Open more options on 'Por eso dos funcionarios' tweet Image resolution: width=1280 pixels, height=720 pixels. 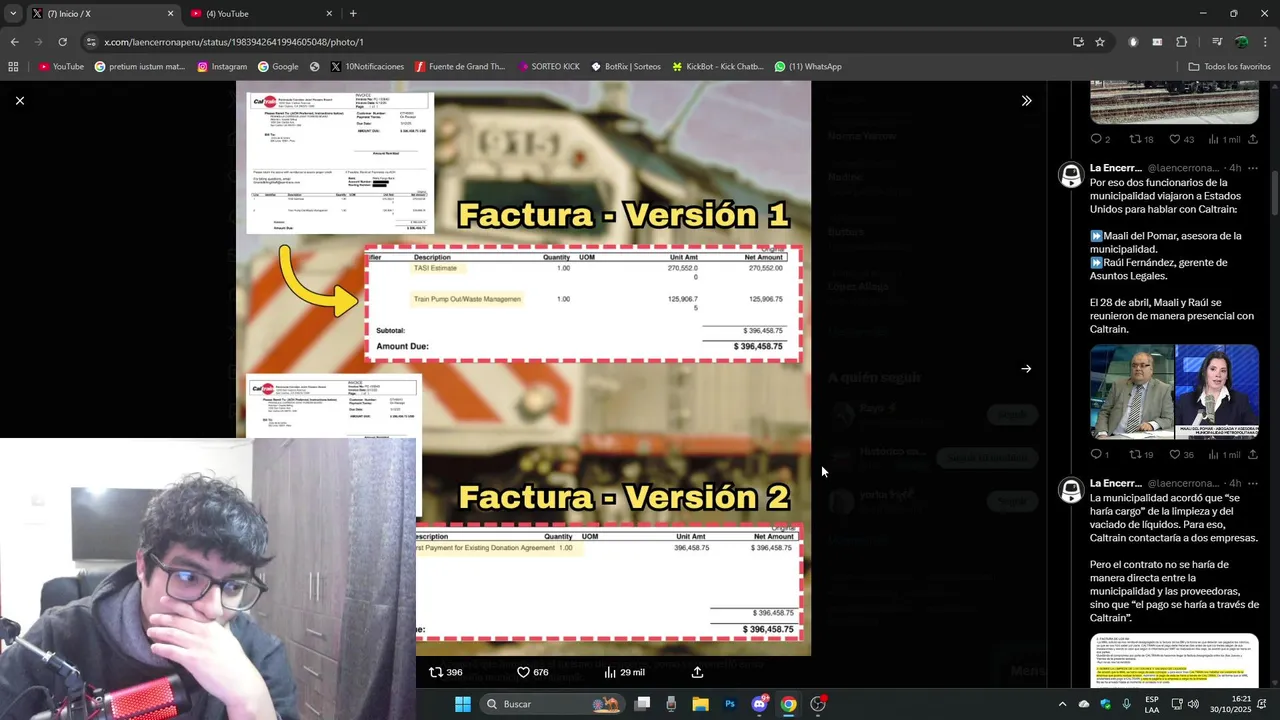(1253, 168)
